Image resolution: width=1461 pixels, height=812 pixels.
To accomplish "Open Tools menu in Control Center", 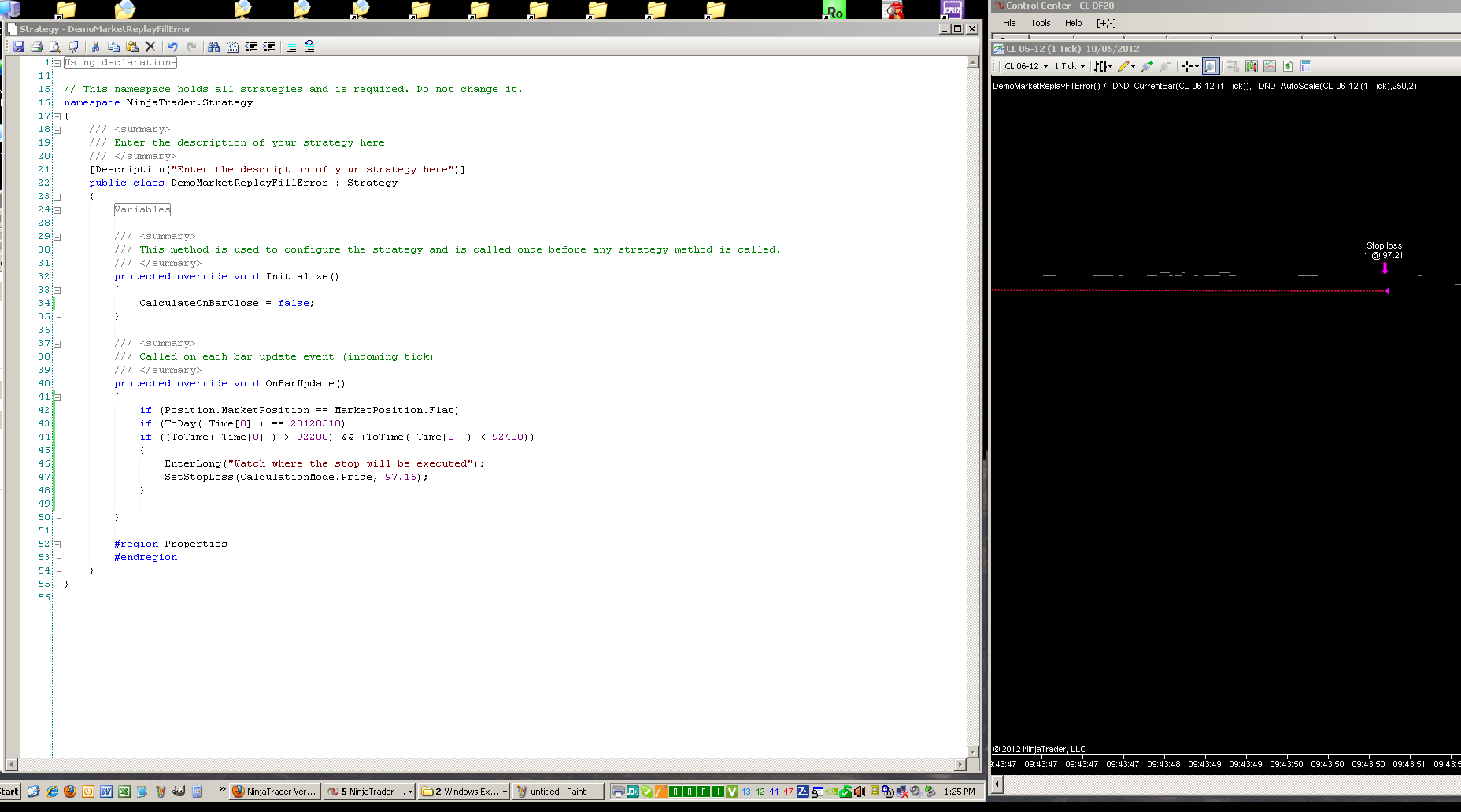I will click(1041, 23).
